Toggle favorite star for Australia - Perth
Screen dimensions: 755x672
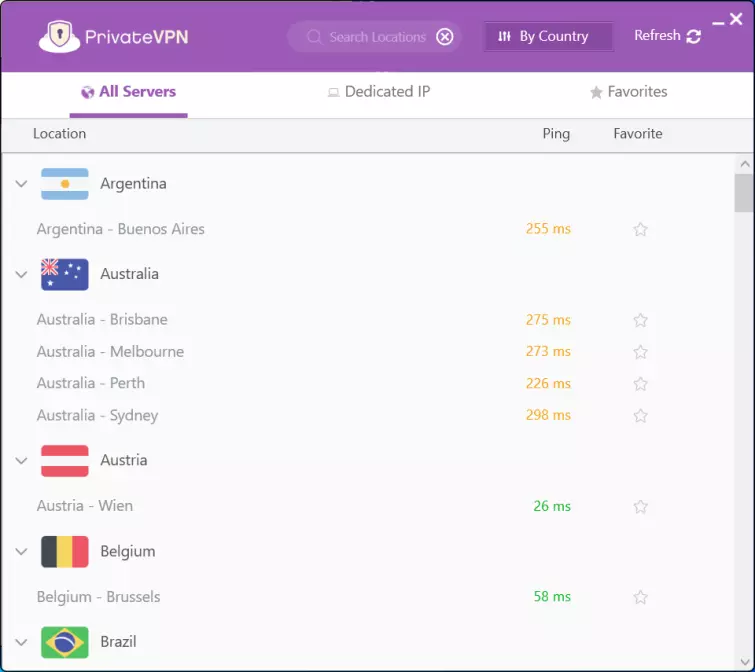(x=640, y=384)
